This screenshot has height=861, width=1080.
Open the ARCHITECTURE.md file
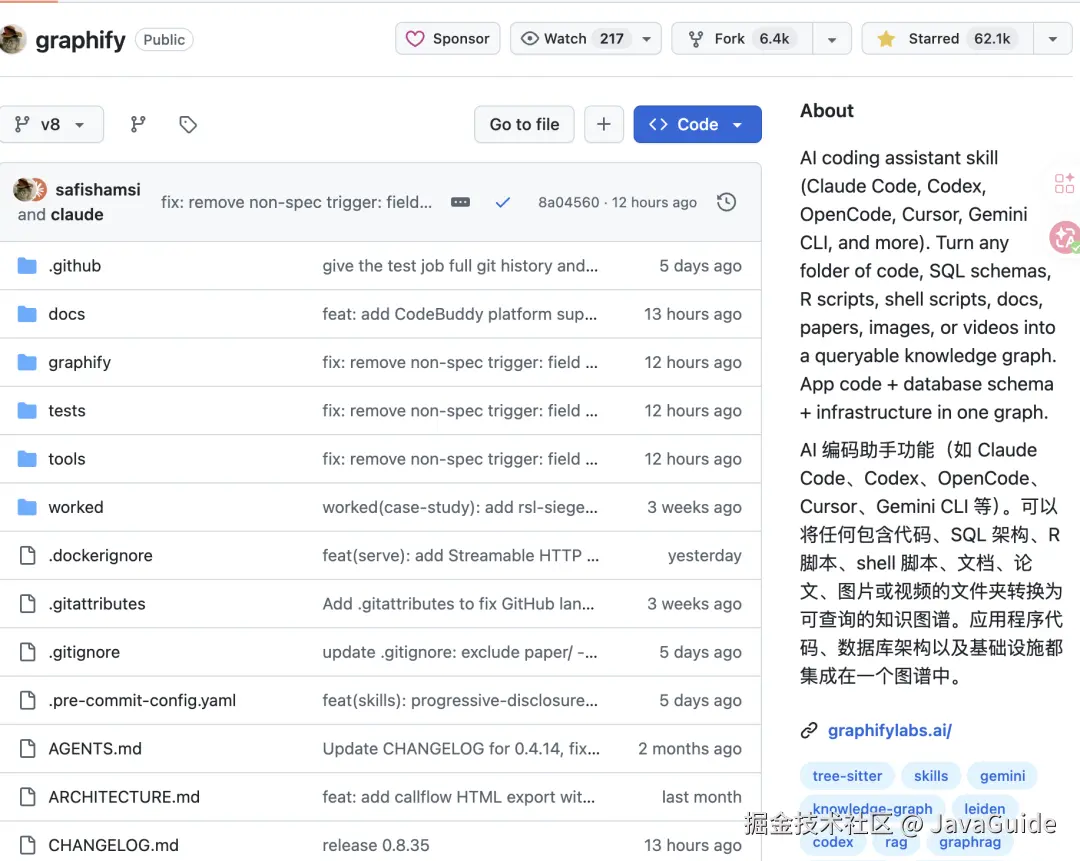[x=124, y=796]
